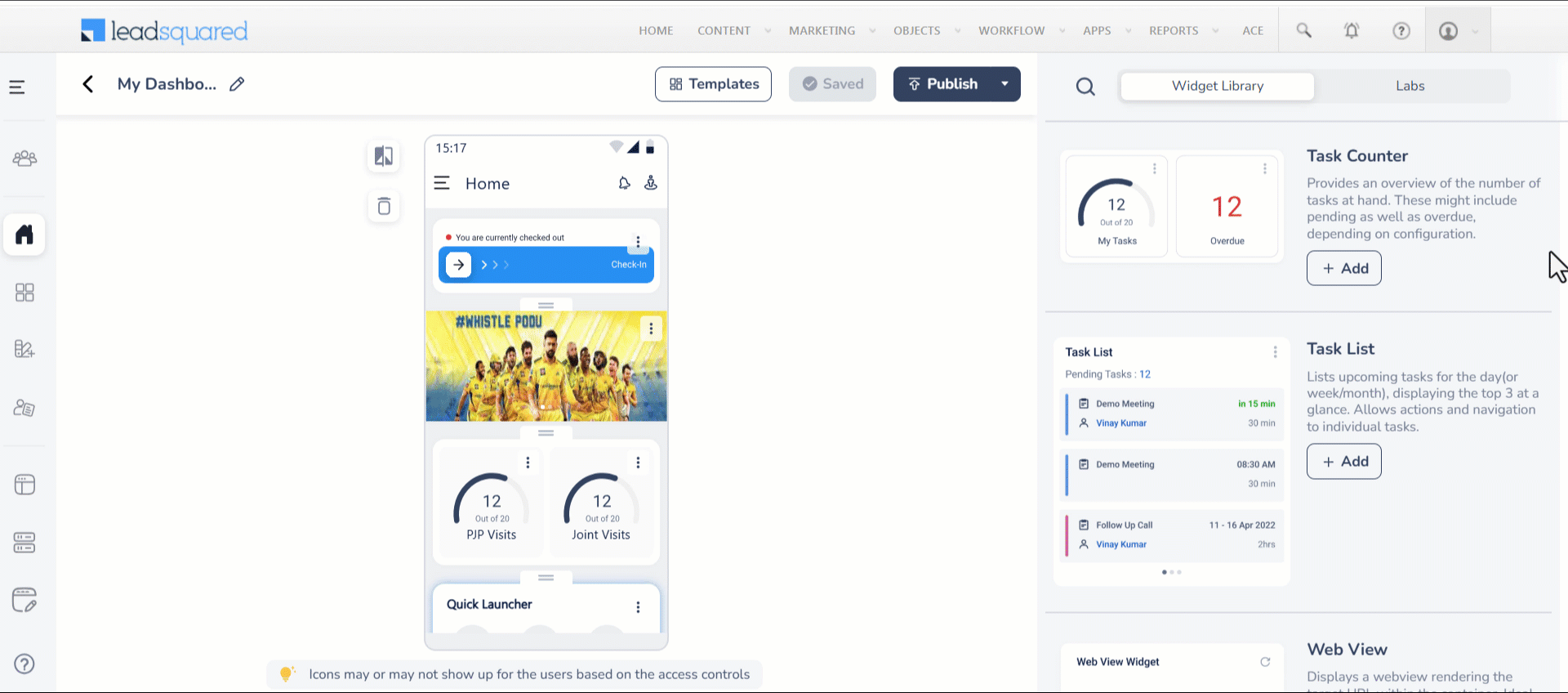Open the ID card icon in sidebar

point(24,408)
